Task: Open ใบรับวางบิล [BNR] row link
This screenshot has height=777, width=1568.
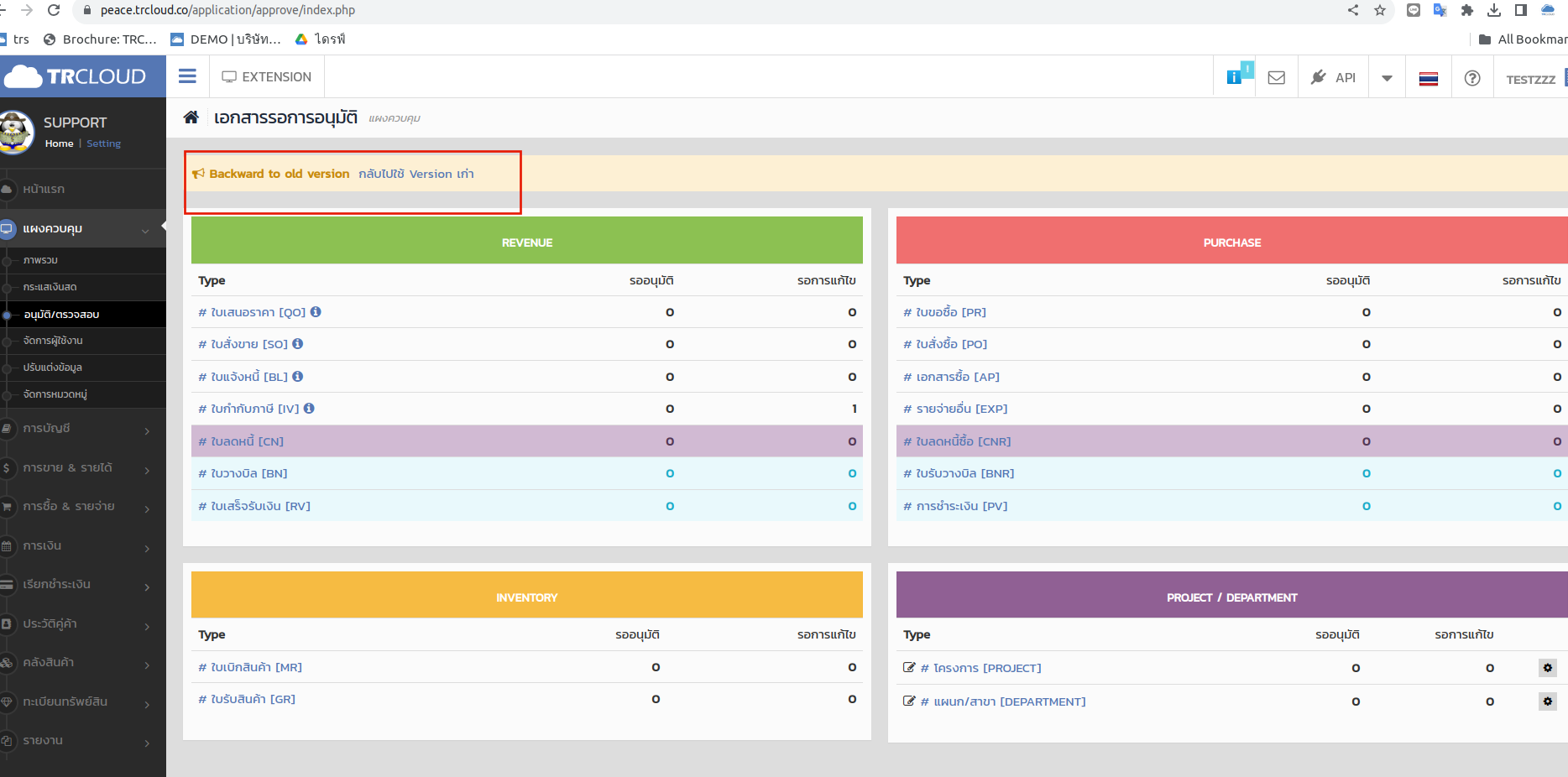Action: (x=959, y=473)
